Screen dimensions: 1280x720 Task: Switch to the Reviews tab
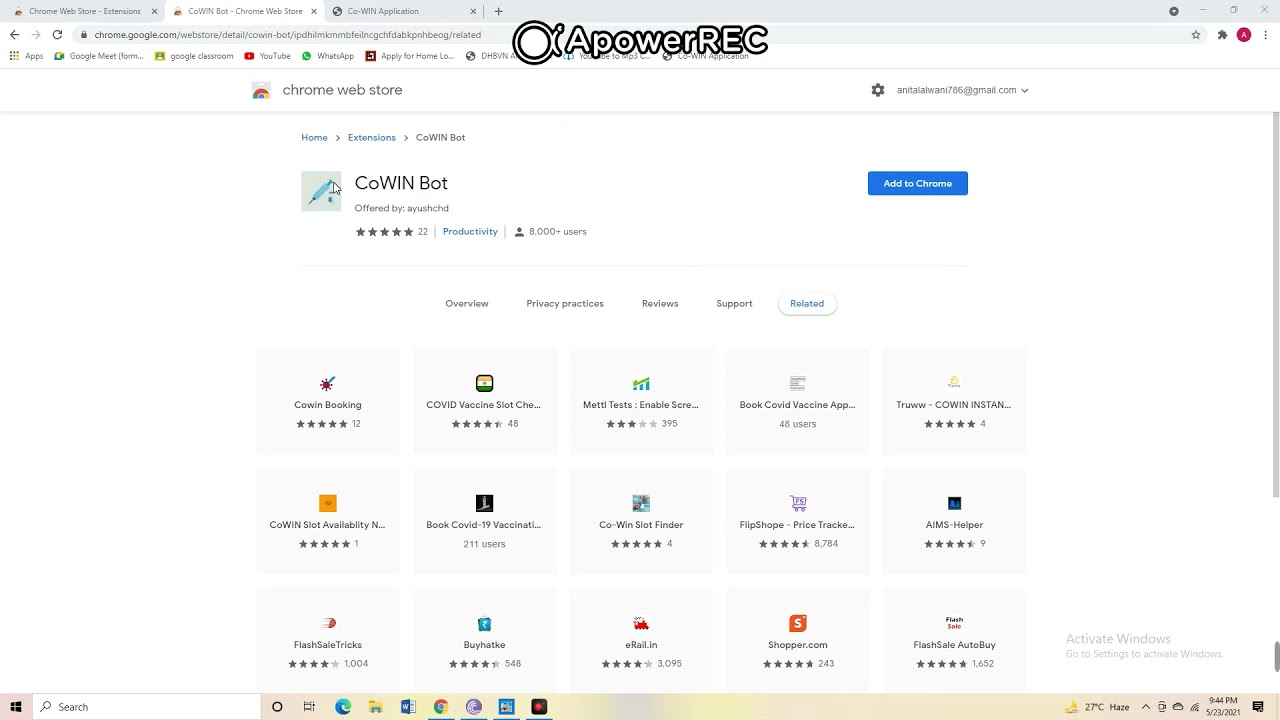coord(660,304)
